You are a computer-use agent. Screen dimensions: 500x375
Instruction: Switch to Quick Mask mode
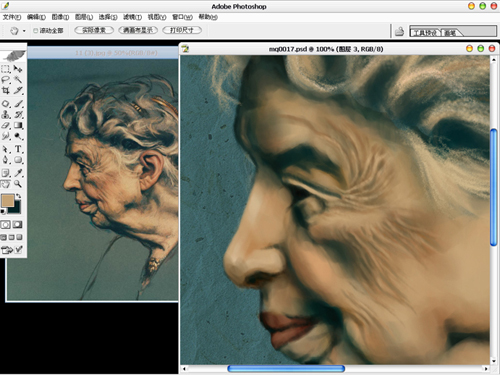(x=18, y=225)
